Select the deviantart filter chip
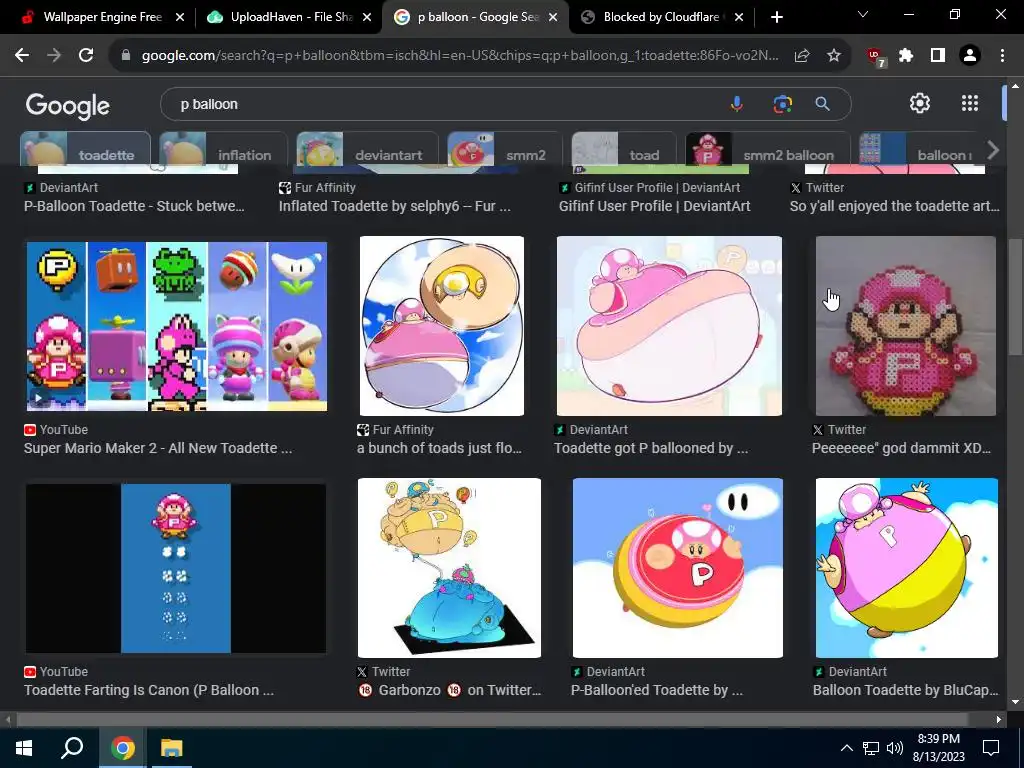Screen dimensions: 1024x768 367,150
